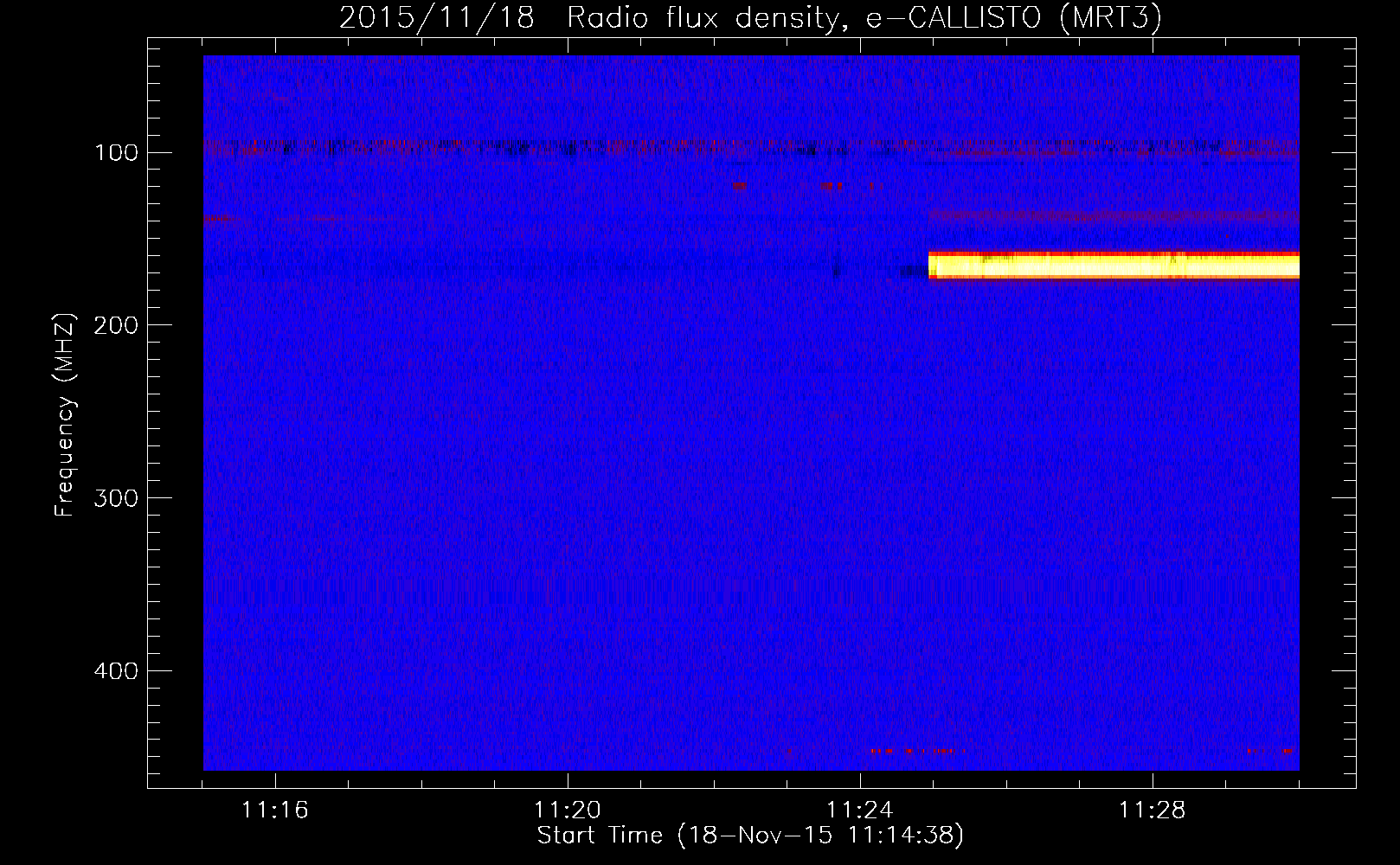Click the 'Frequency (MHZ)' axis label
1400x865 pixels.
click(65, 415)
